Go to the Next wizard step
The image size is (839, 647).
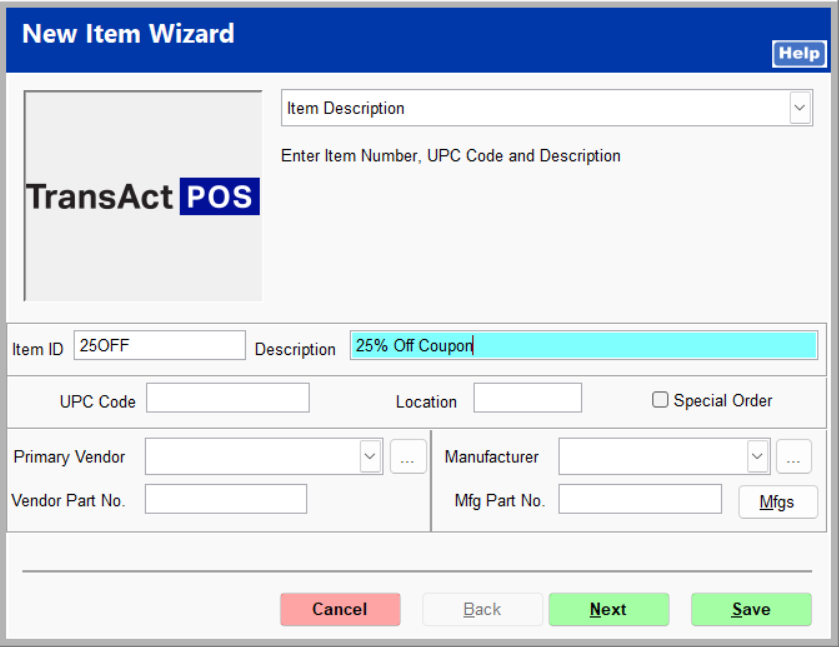(x=608, y=609)
